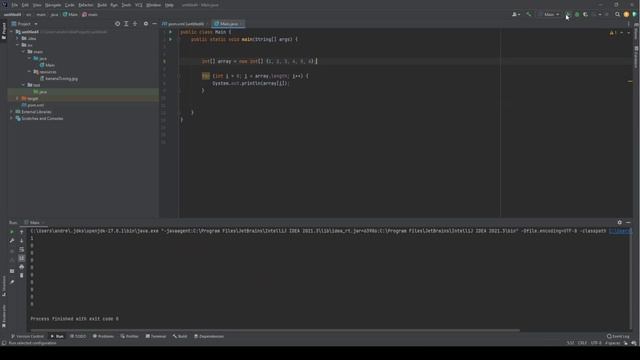640x360 pixels.
Task: Click the classpath link in console output
Action: coord(620,231)
